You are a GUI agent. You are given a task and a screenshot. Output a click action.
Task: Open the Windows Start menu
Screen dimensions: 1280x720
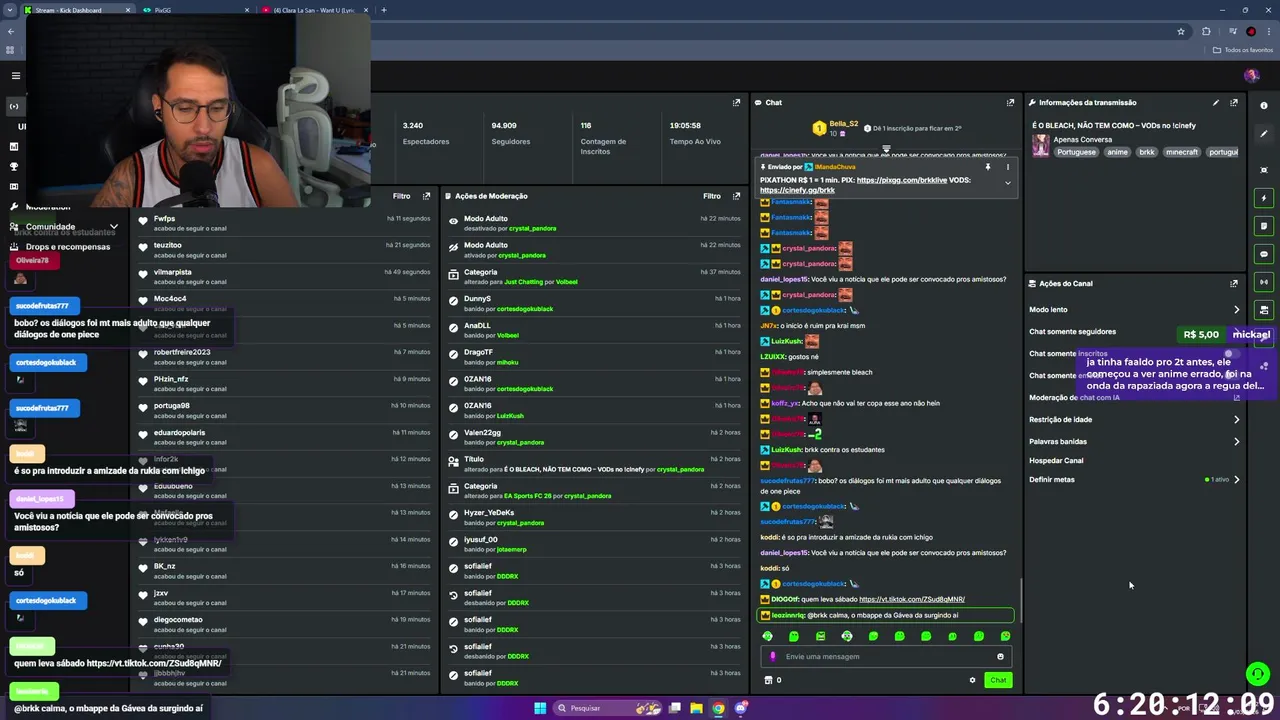540,708
